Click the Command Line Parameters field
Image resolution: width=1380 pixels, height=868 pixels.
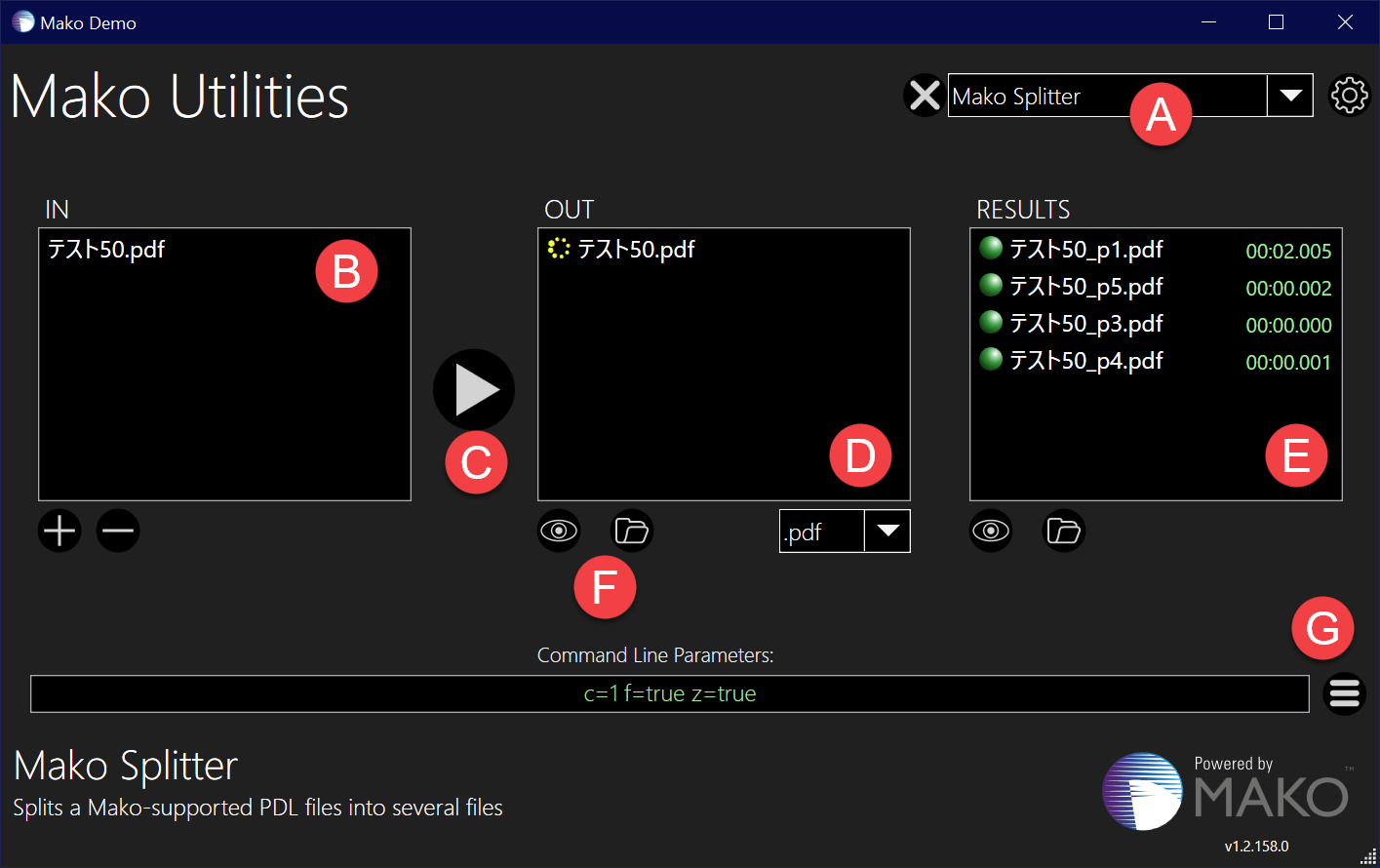pyautogui.click(x=669, y=693)
